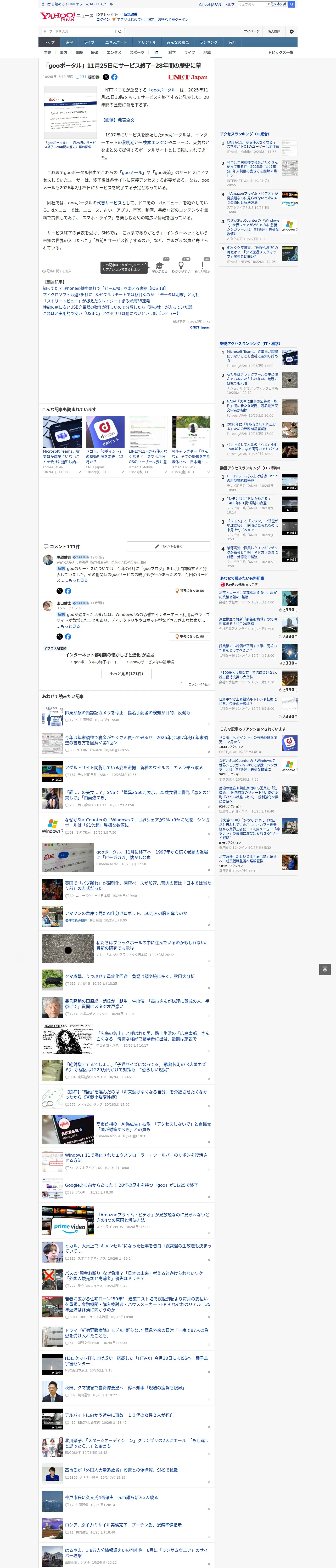Click the CNET Japan logo
The height and width of the screenshot is (1568, 336).
tap(188, 77)
